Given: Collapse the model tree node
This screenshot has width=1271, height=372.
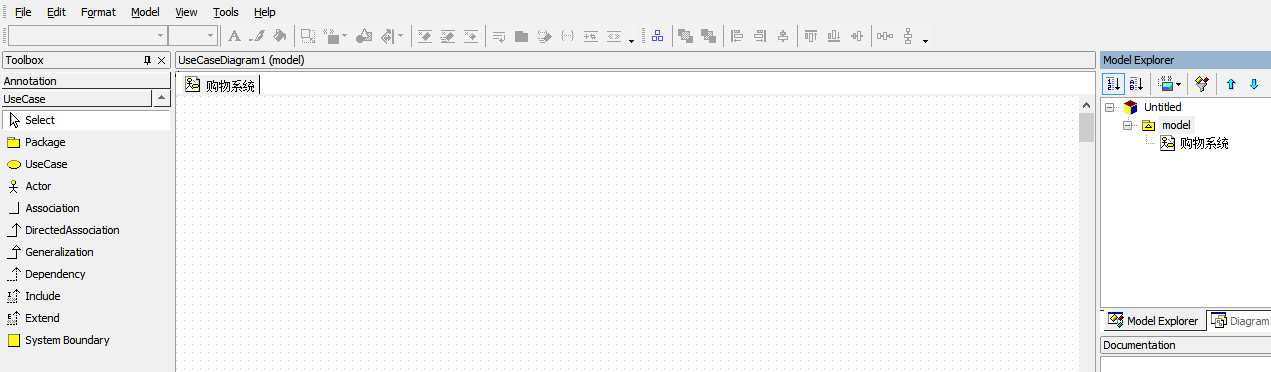Looking at the screenshot, I should pos(1128,125).
